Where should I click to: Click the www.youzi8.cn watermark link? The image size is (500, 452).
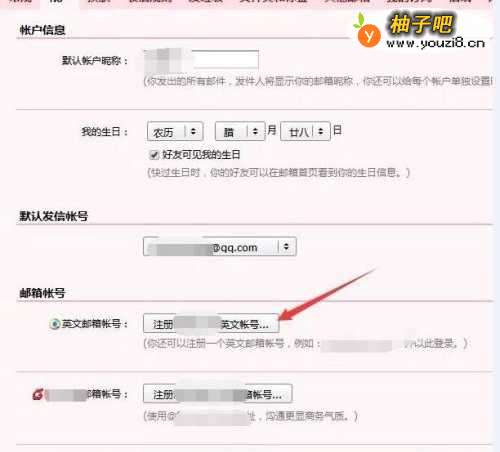(x=435, y=43)
